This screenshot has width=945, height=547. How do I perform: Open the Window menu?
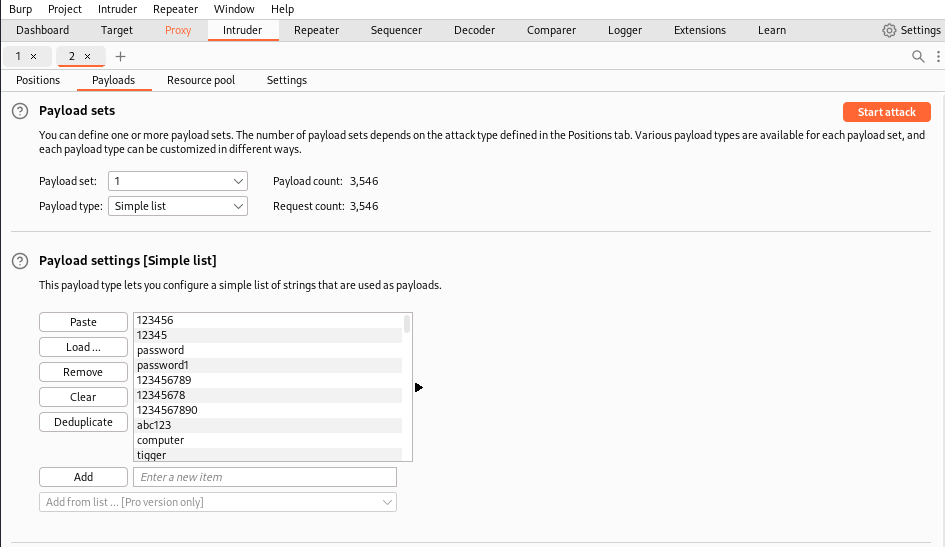pyautogui.click(x=234, y=9)
